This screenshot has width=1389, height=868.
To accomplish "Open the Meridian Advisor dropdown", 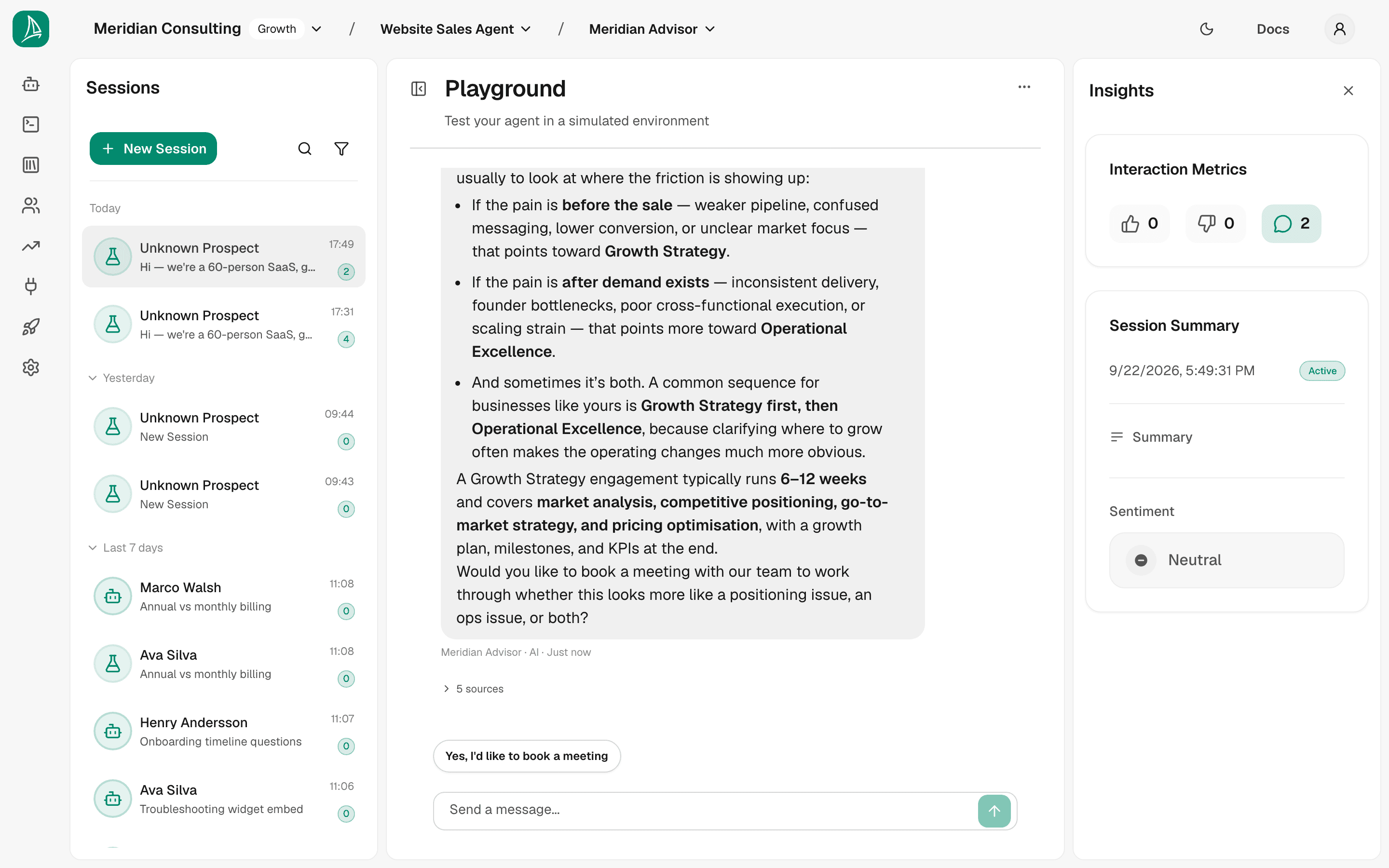I will point(652,29).
